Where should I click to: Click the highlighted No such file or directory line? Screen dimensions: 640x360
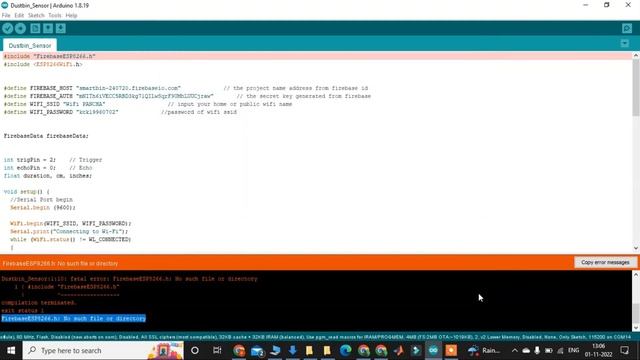tap(73, 318)
